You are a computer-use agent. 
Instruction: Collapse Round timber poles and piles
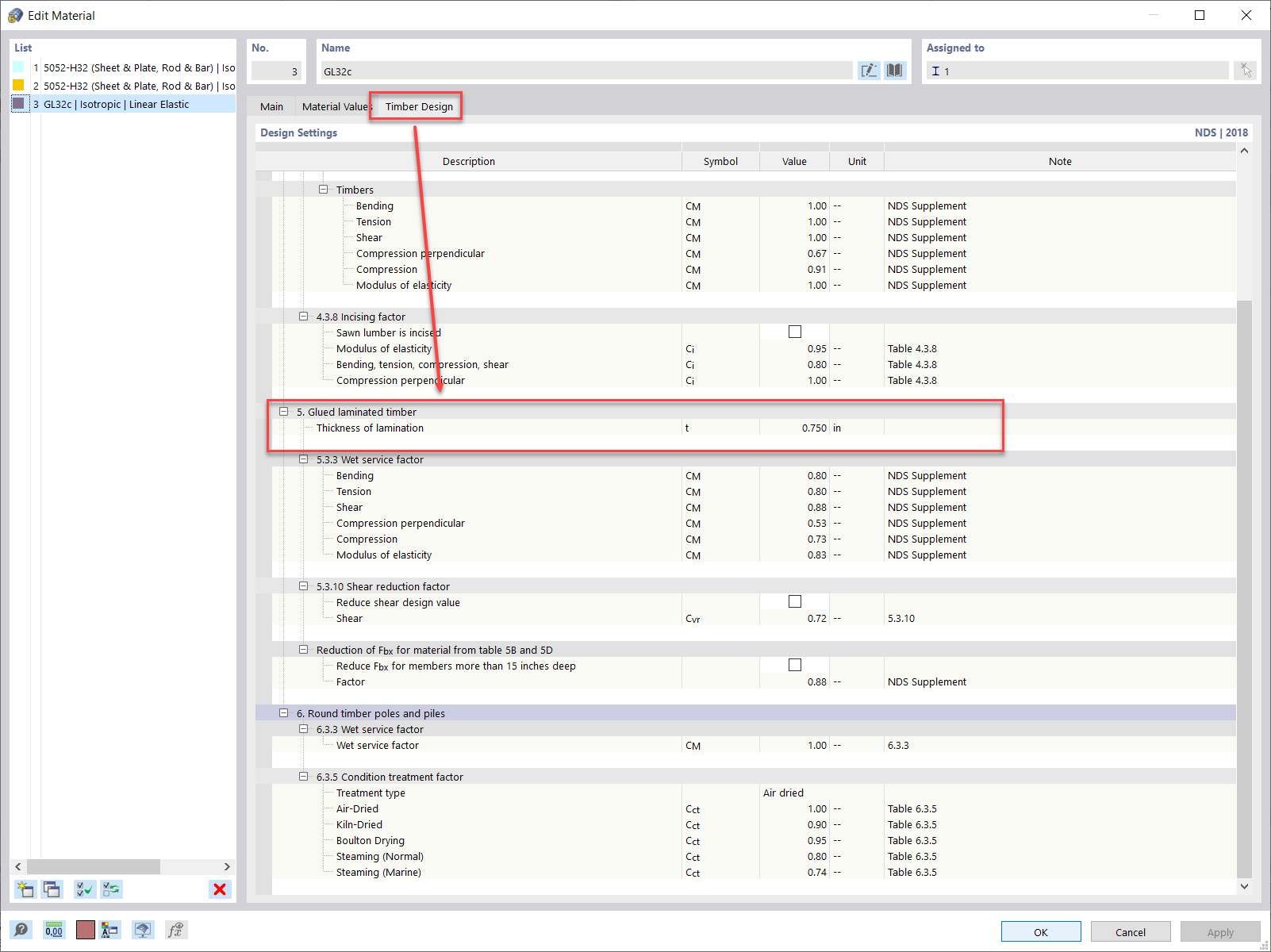[284, 712]
